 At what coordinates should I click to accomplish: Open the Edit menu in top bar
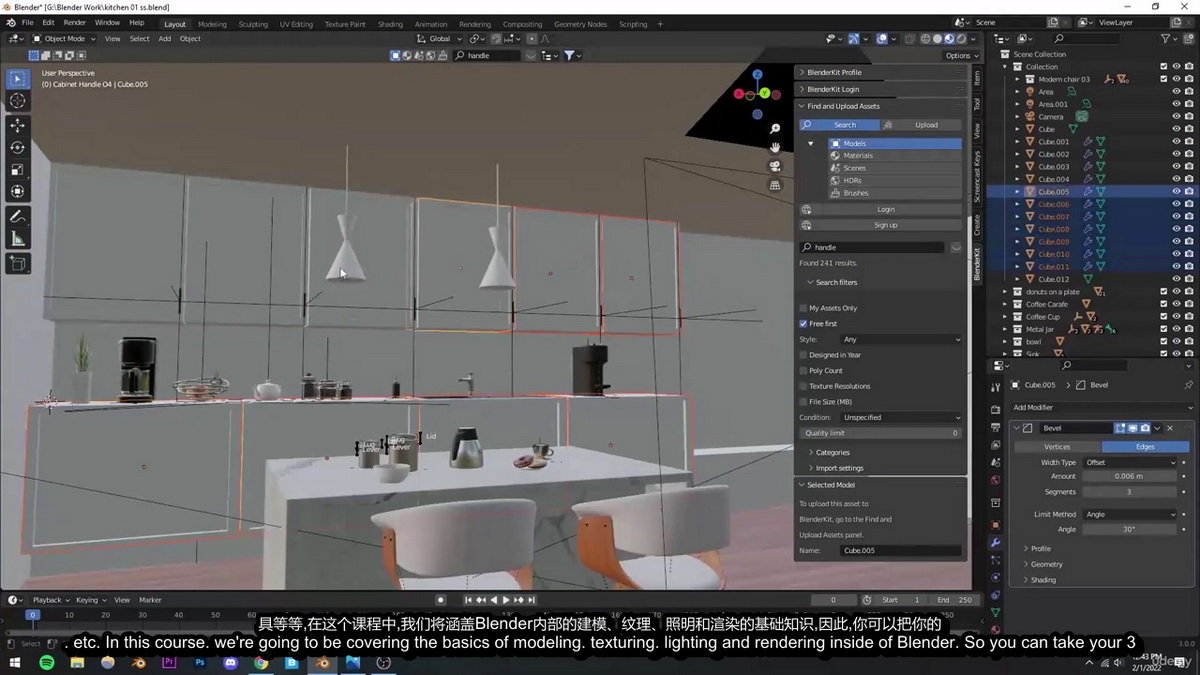point(48,22)
